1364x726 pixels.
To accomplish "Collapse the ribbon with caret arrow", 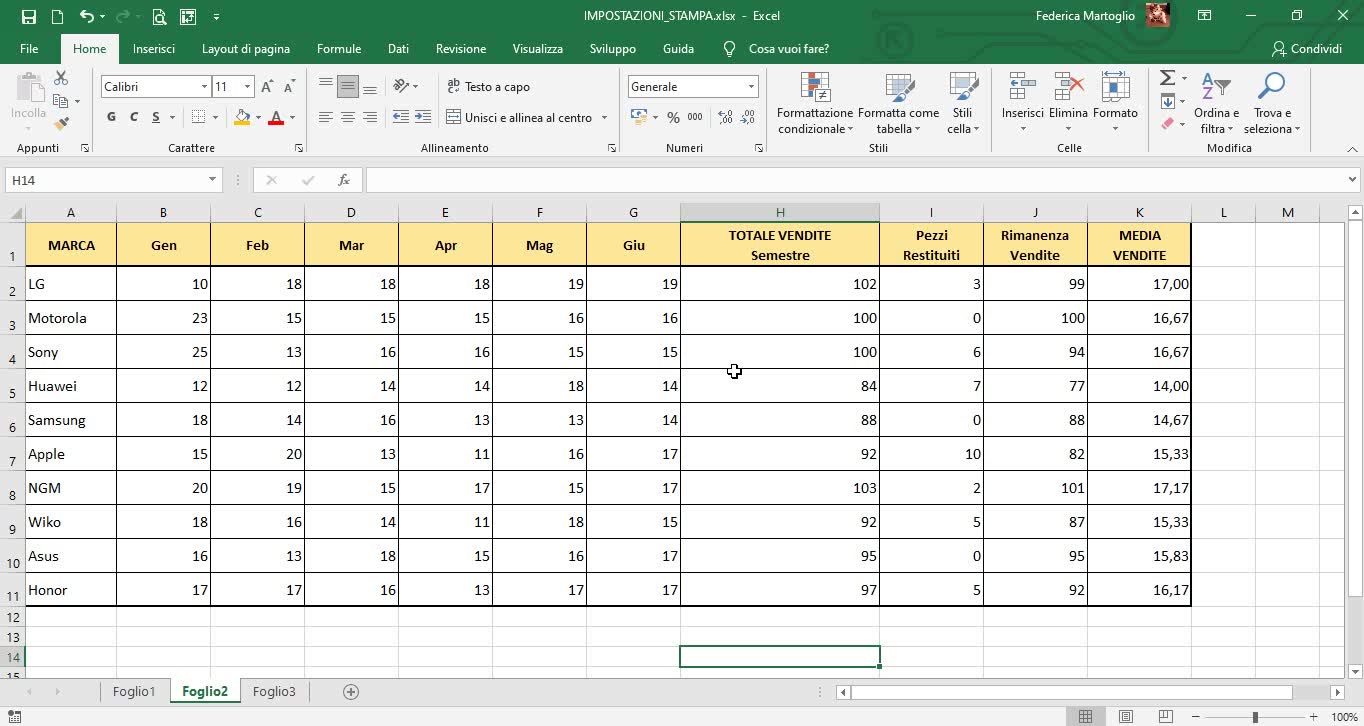I will [1353, 148].
